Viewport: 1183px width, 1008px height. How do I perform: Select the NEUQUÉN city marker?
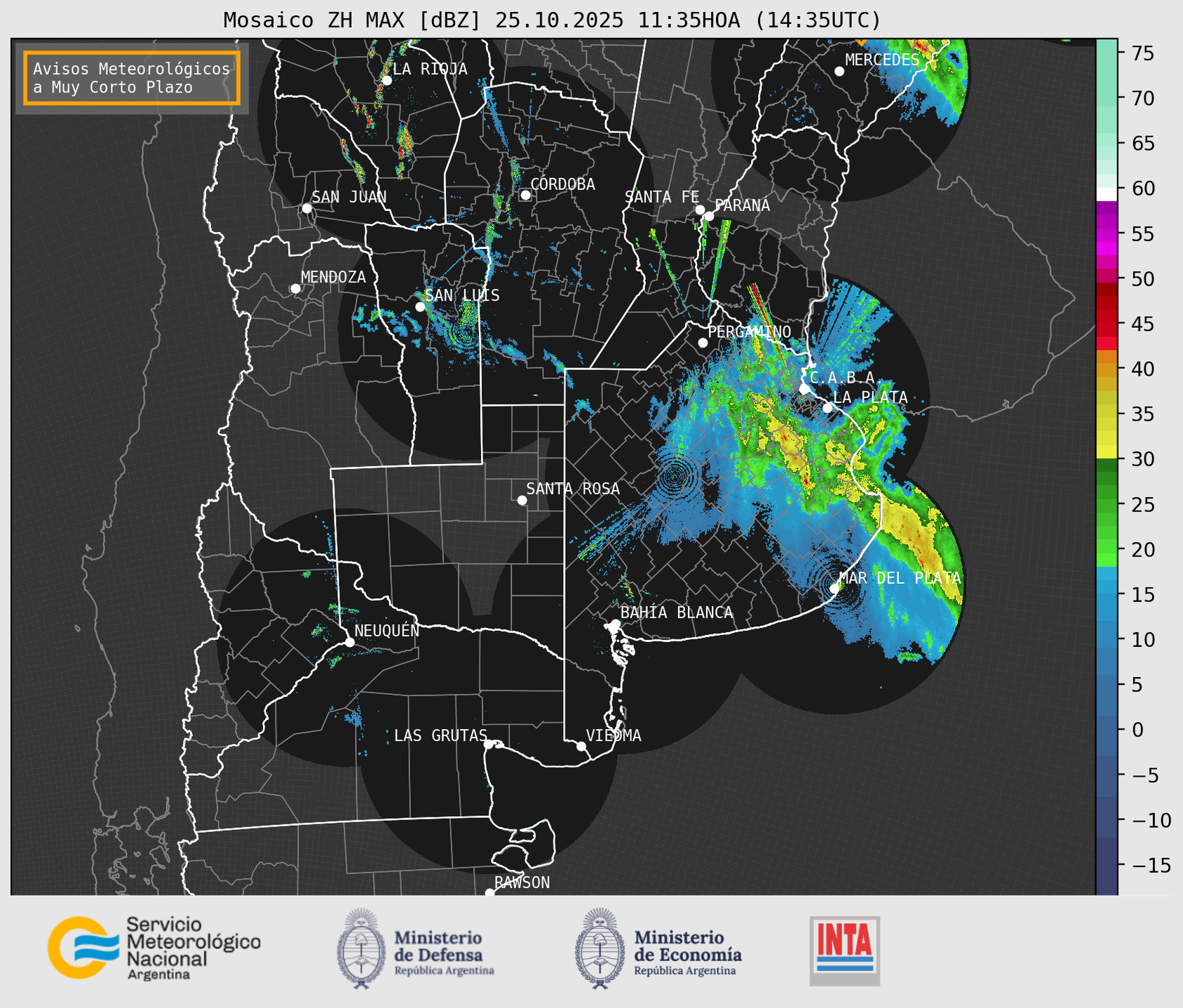pos(349,642)
